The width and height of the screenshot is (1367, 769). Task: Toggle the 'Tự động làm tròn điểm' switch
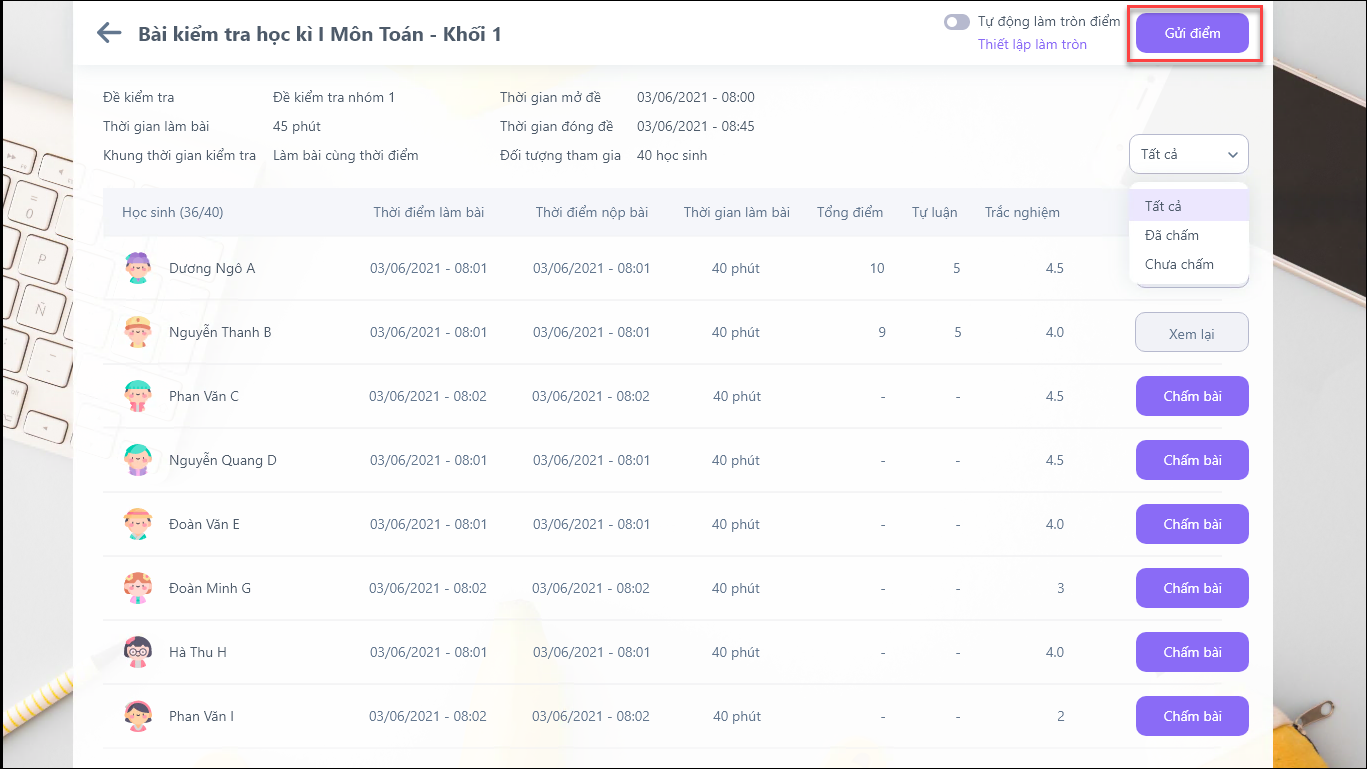957,22
